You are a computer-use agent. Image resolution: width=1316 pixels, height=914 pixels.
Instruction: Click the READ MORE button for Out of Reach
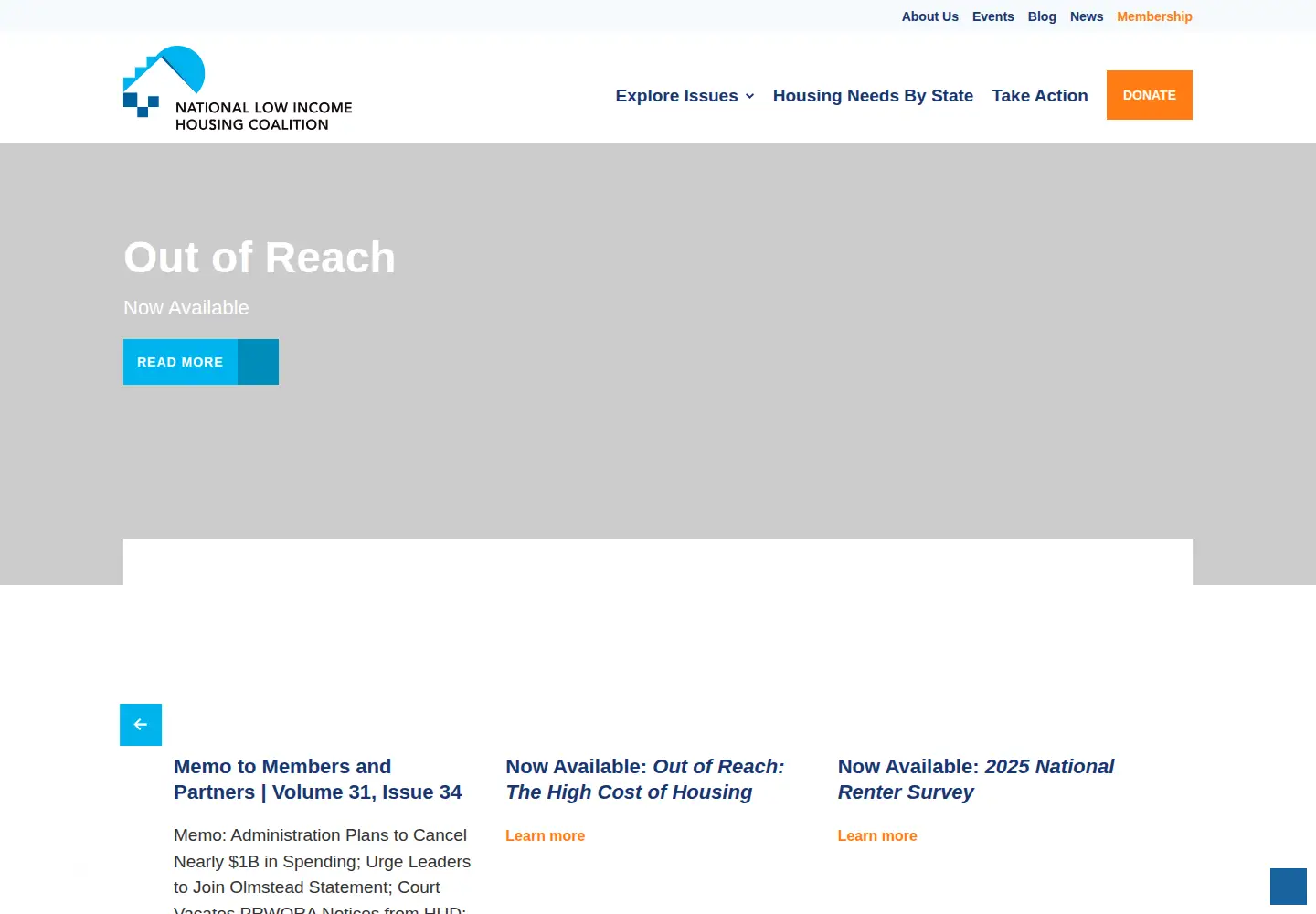point(201,362)
